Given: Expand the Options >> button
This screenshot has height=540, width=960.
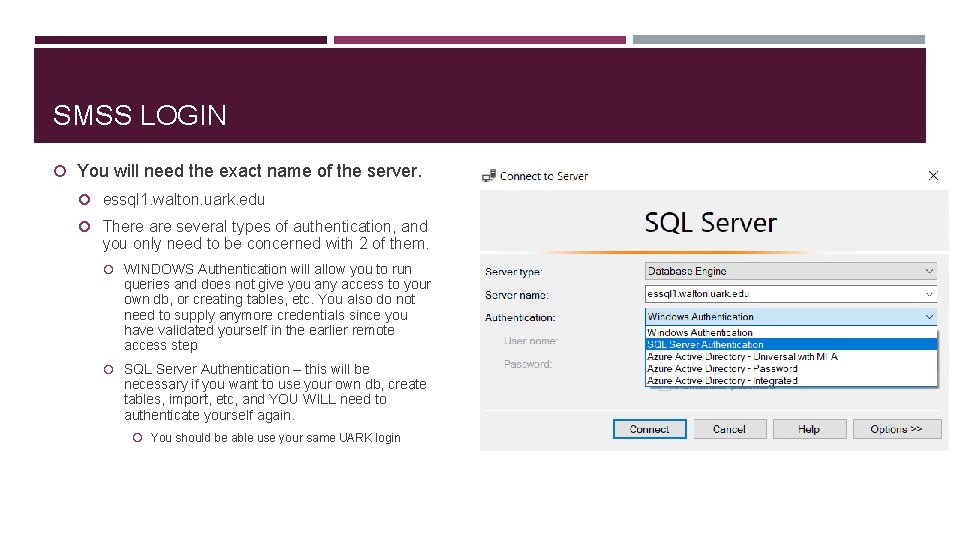Looking at the screenshot, I should pyautogui.click(x=896, y=429).
